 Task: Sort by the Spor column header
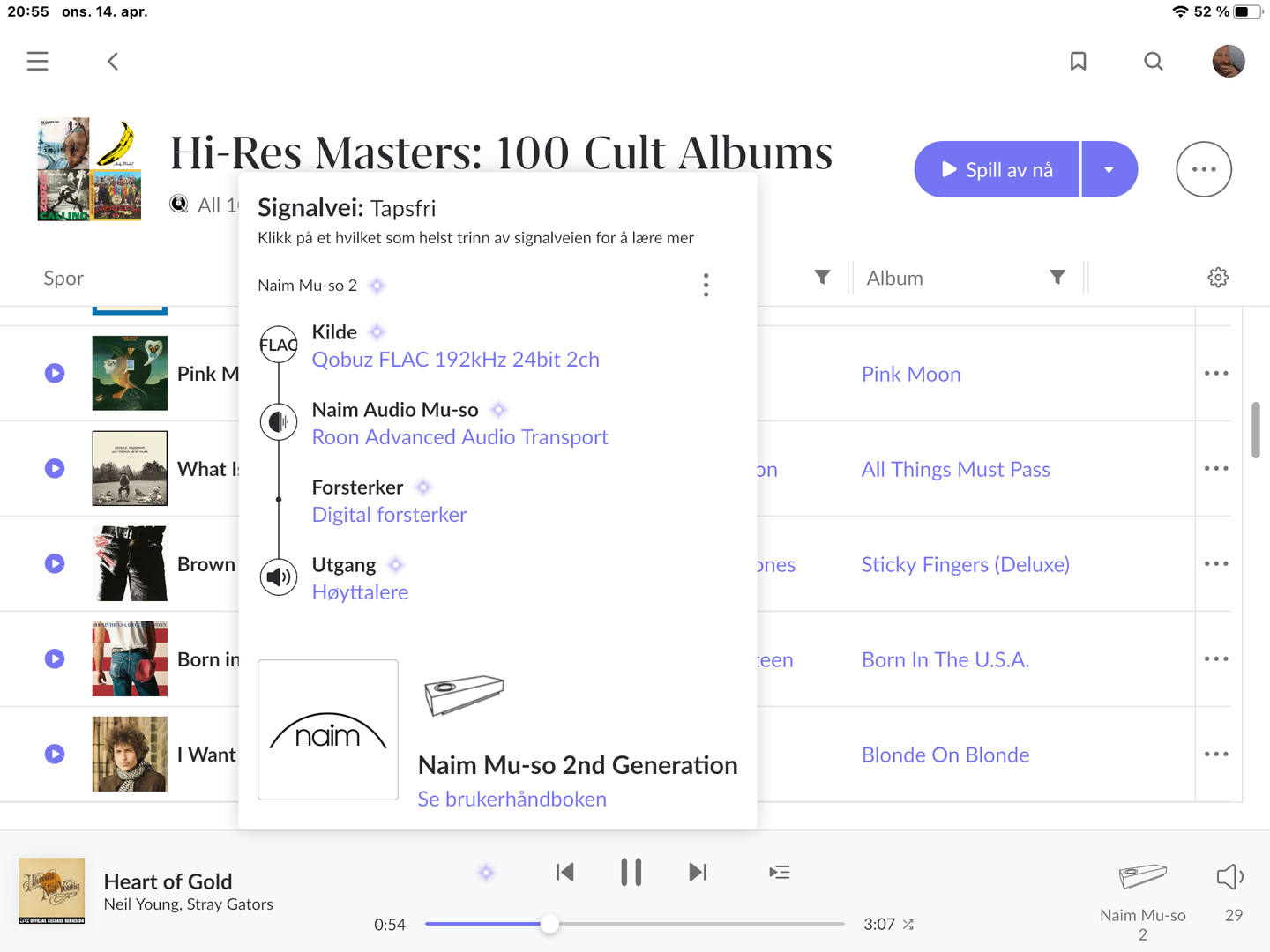click(63, 279)
